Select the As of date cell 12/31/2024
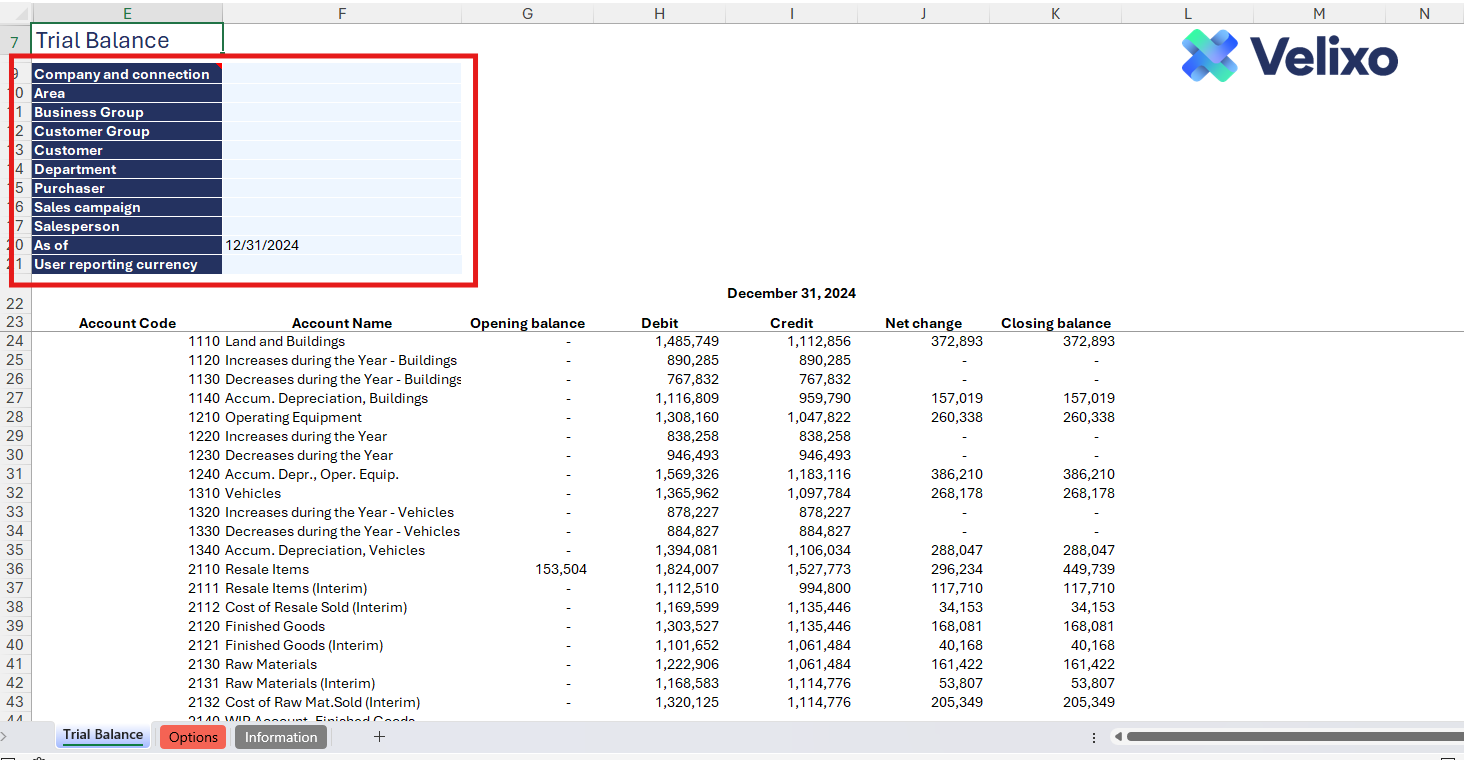 click(341, 245)
